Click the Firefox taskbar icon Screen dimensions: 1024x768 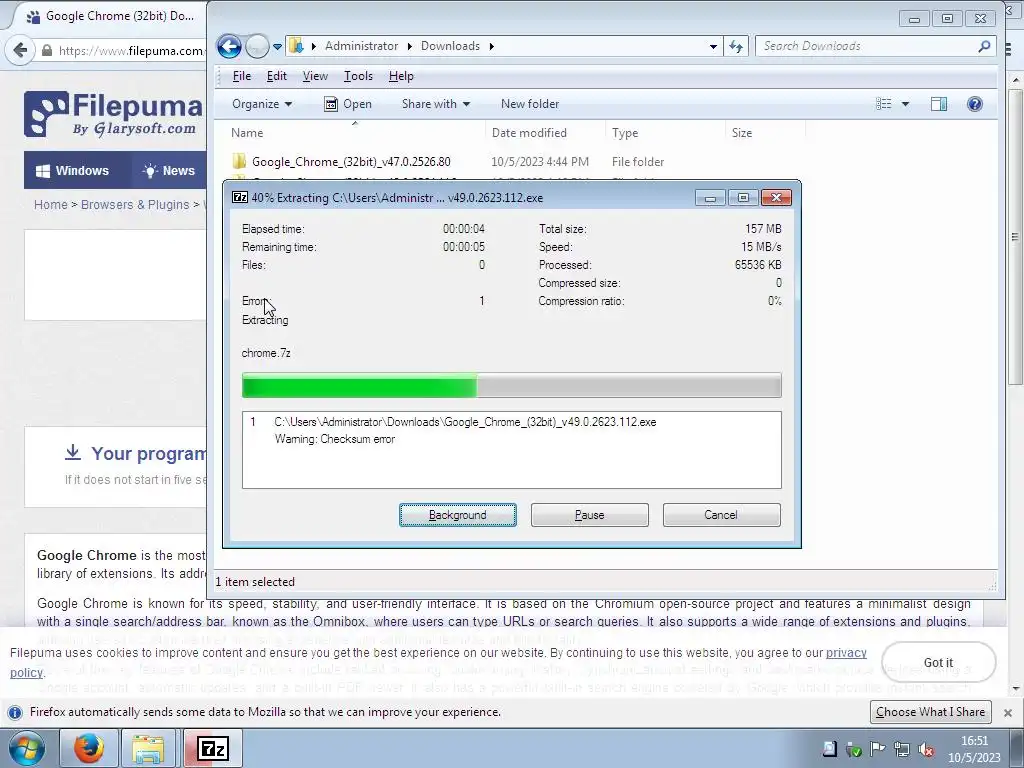click(89, 748)
